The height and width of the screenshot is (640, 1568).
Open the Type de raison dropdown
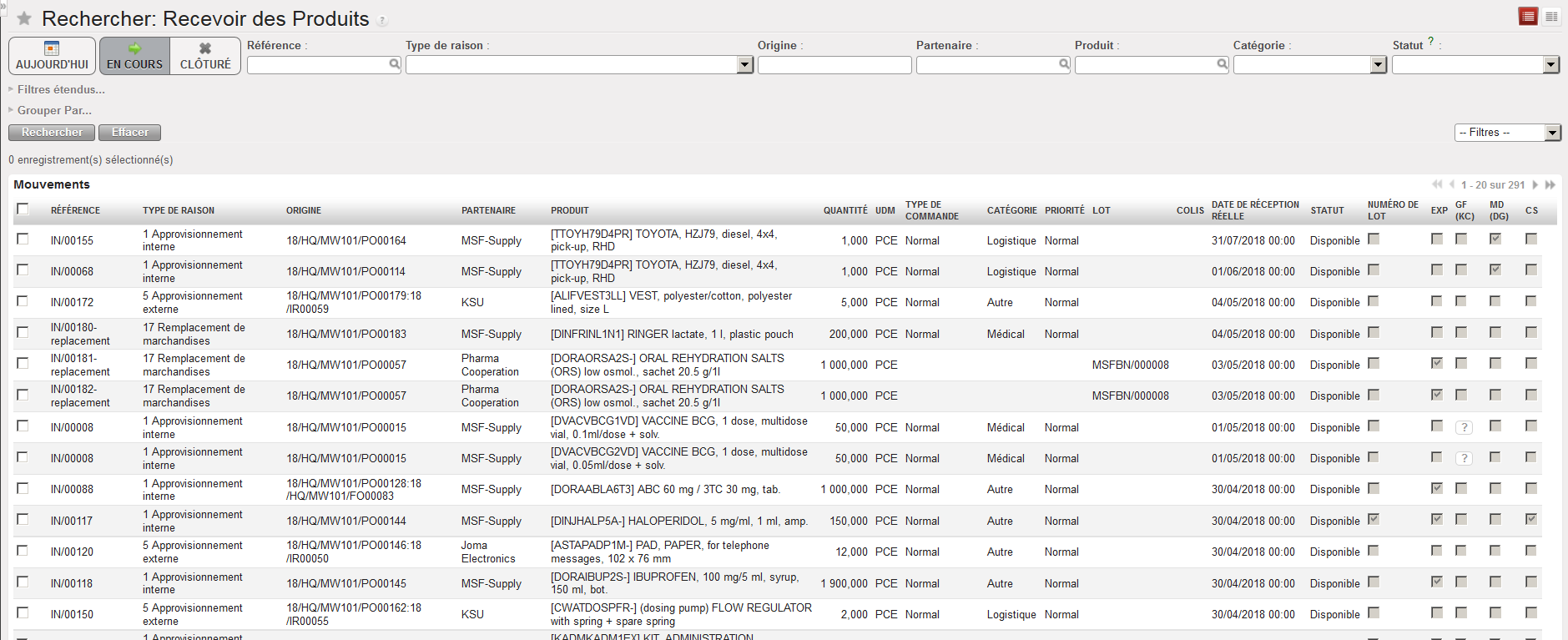pos(745,65)
